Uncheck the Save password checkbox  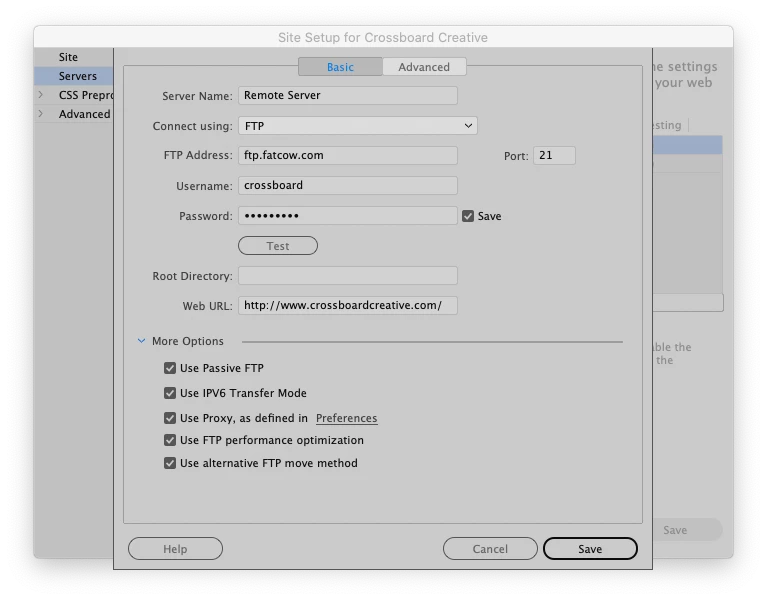point(468,216)
